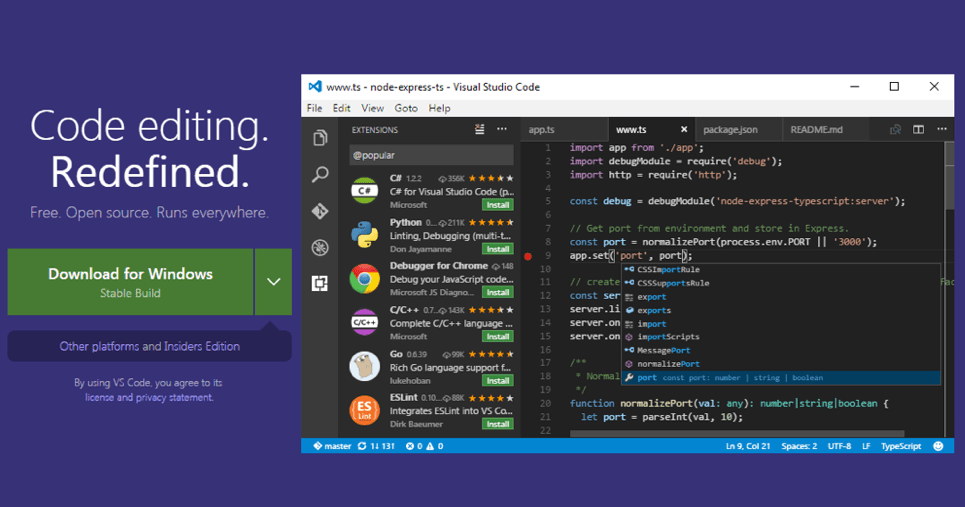
Task: Select the import suggestion in autocomplete list
Action: click(x=781, y=324)
